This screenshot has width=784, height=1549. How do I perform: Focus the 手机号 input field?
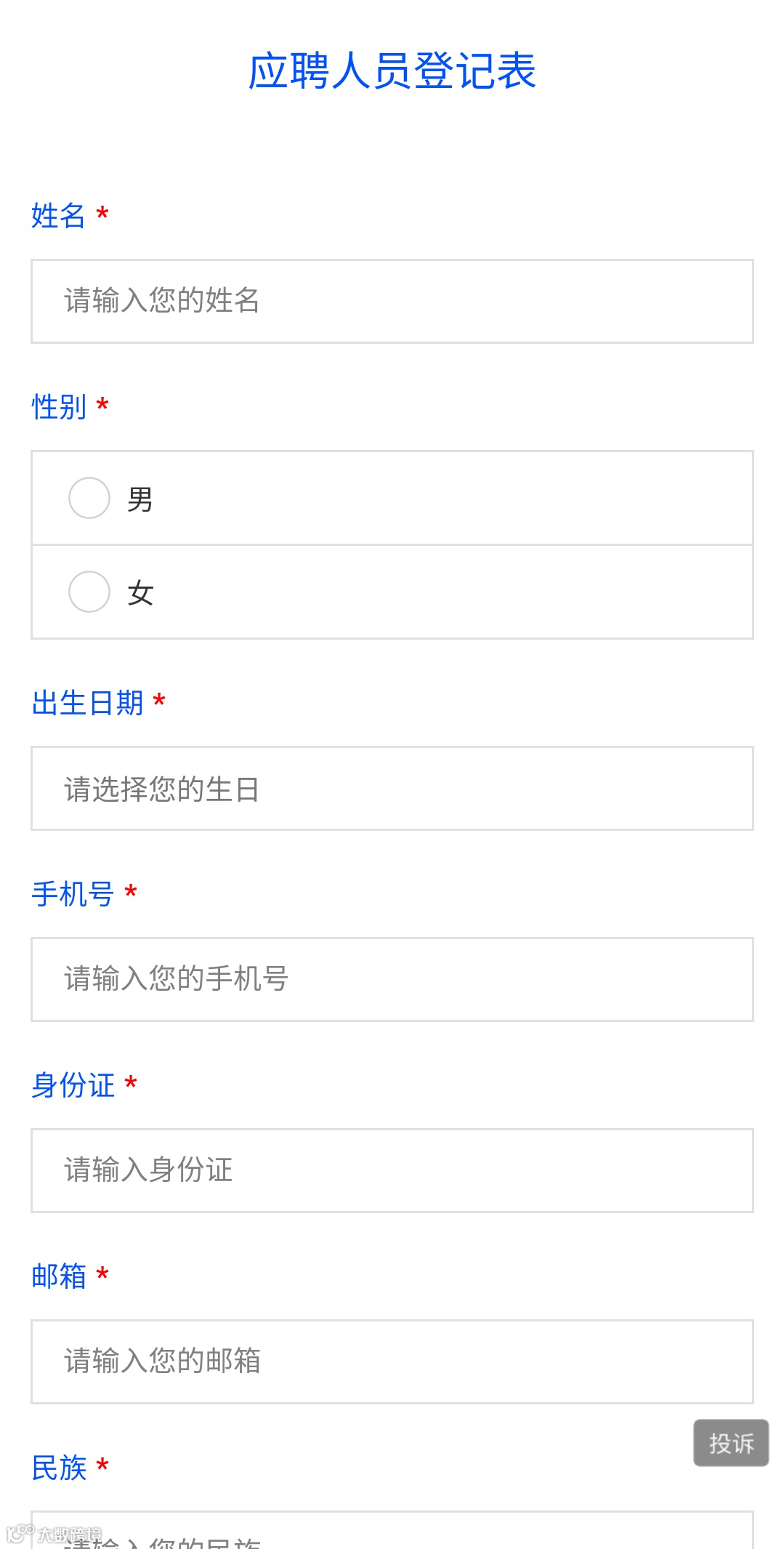(x=392, y=979)
